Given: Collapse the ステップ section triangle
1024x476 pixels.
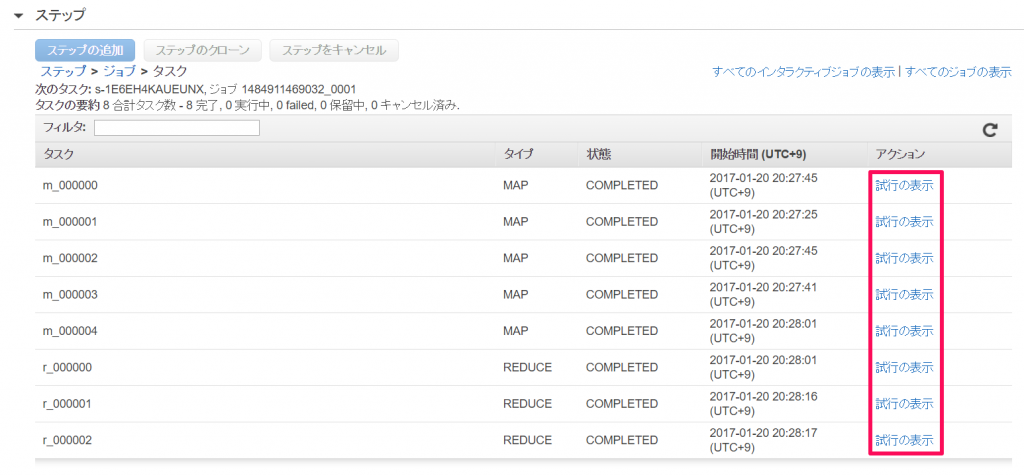Looking at the screenshot, I should click(18, 15).
